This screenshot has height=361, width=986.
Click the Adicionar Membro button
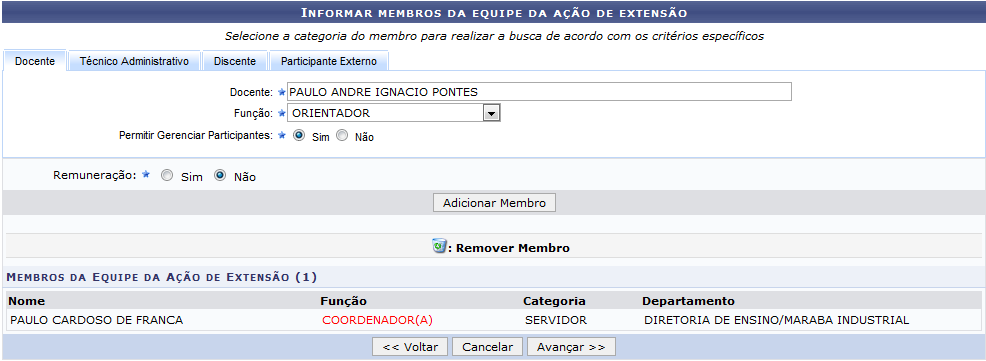pyautogui.click(x=494, y=203)
